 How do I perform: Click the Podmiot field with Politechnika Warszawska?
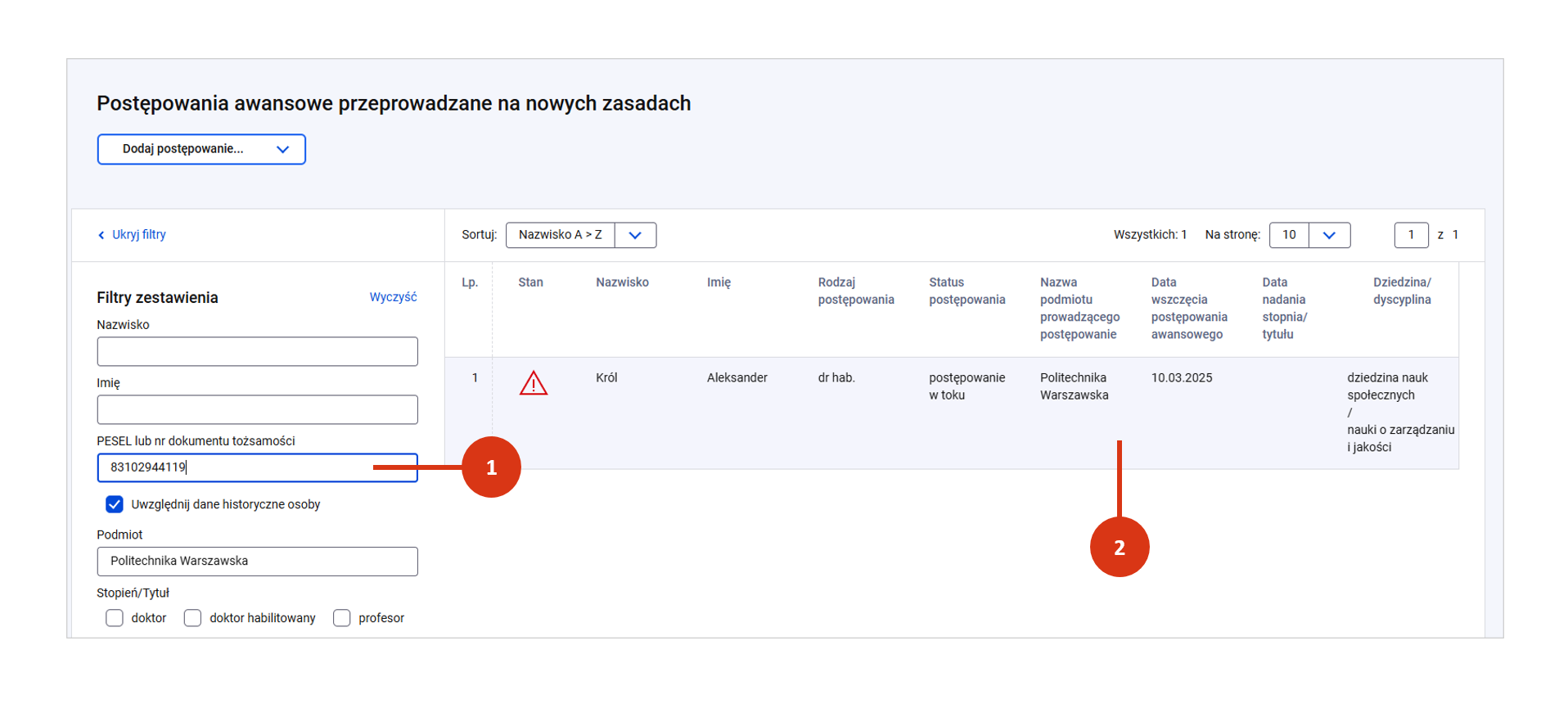pos(257,562)
